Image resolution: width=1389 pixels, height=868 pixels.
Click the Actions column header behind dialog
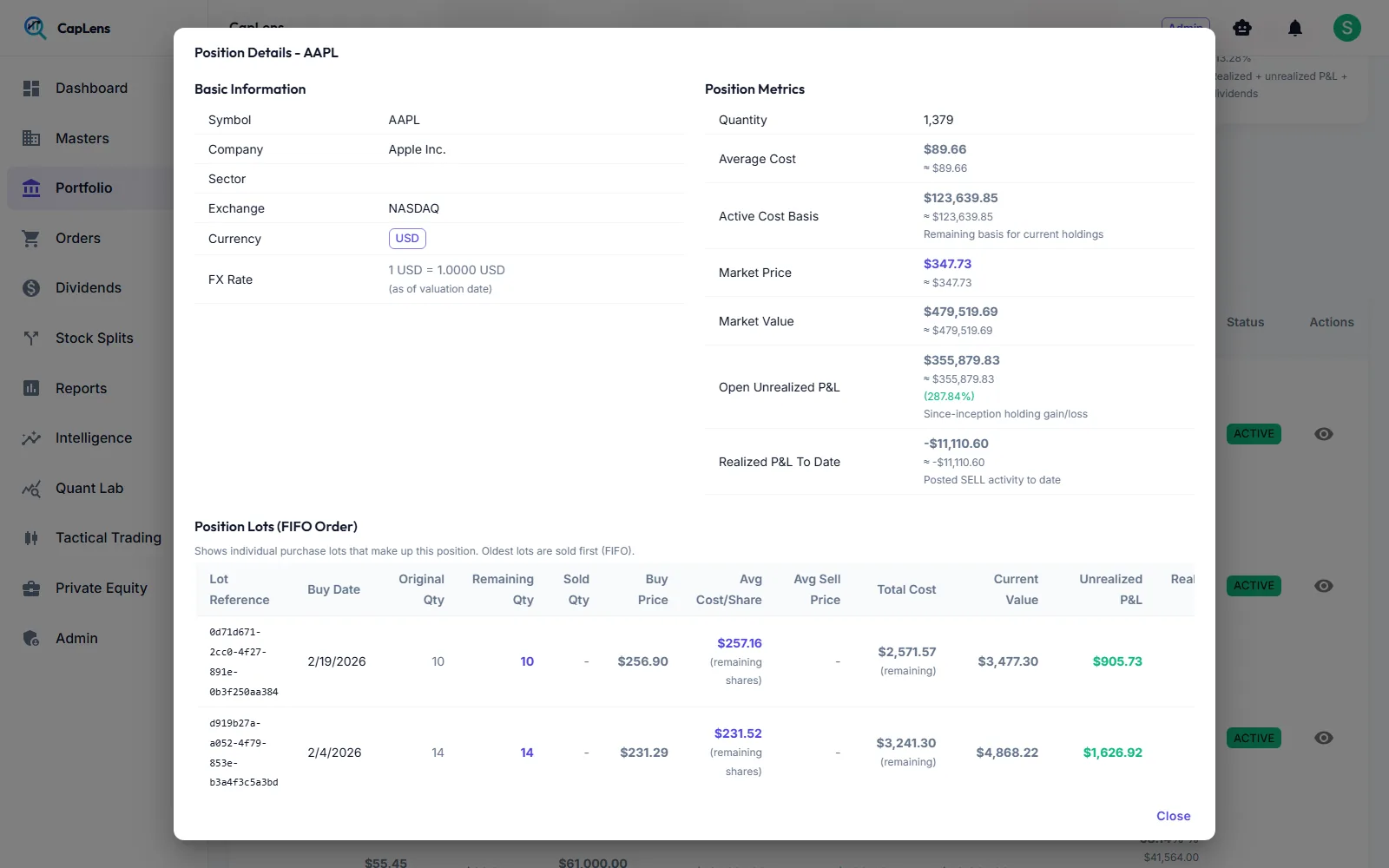click(x=1331, y=322)
